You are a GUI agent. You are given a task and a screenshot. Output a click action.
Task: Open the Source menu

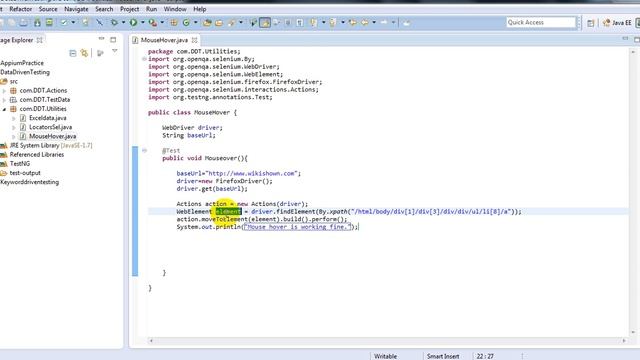pyautogui.click(x=48, y=9)
